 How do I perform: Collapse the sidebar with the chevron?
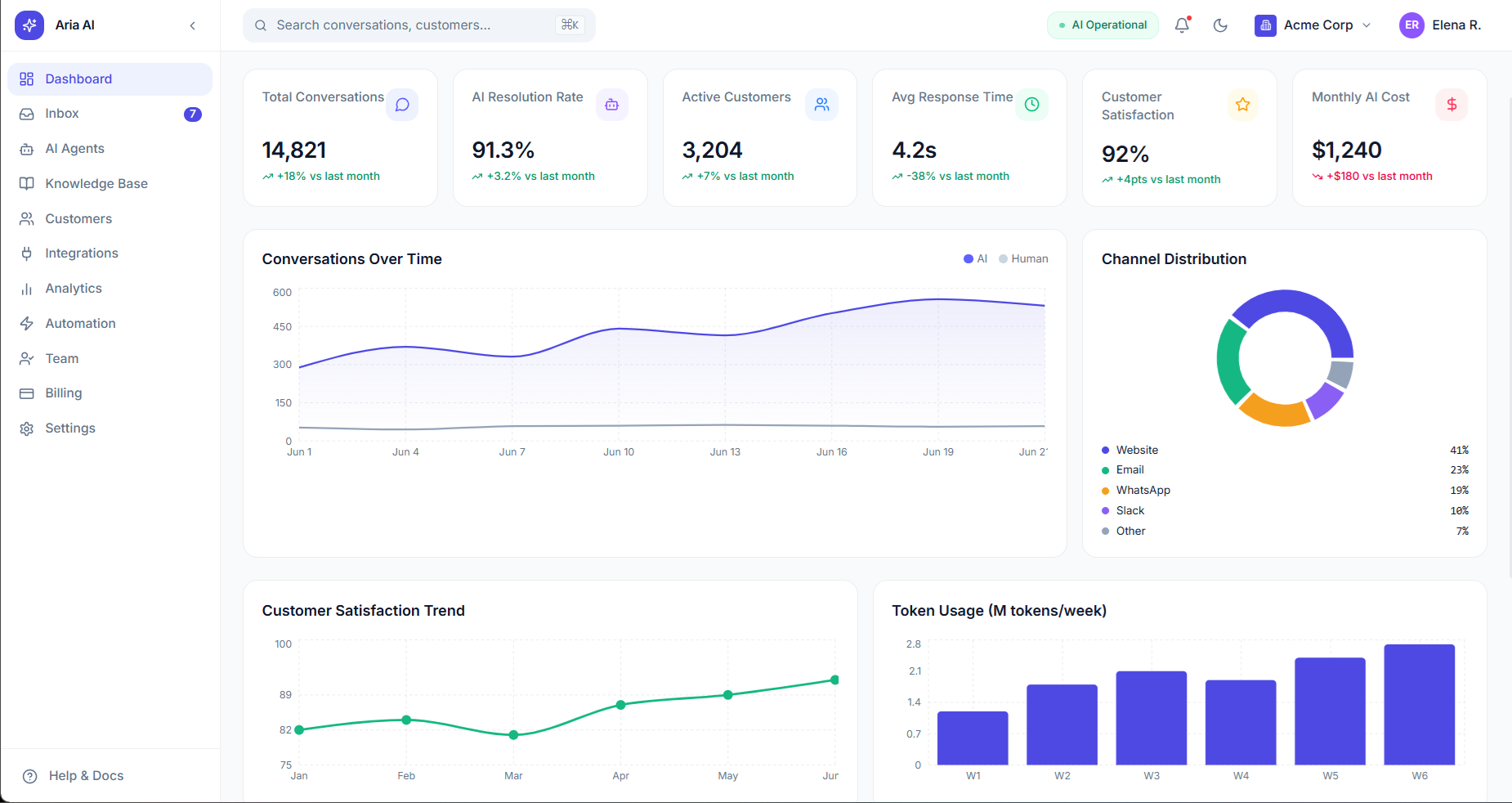pyautogui.click(x=193, y=25)
